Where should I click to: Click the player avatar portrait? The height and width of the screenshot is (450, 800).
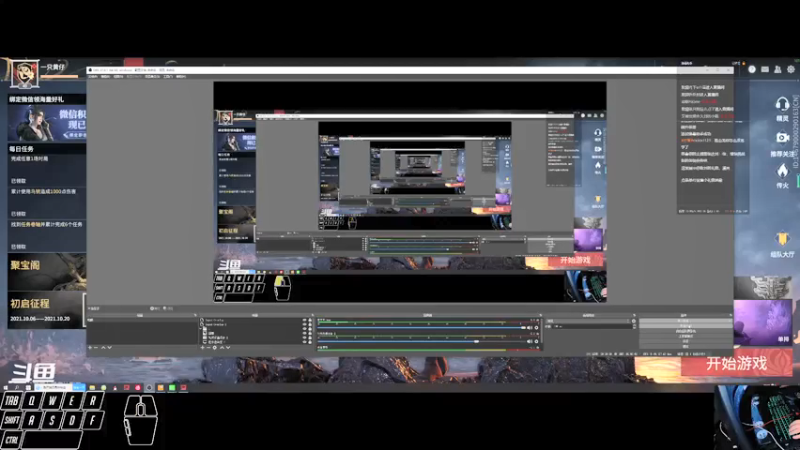pos(24,73)
